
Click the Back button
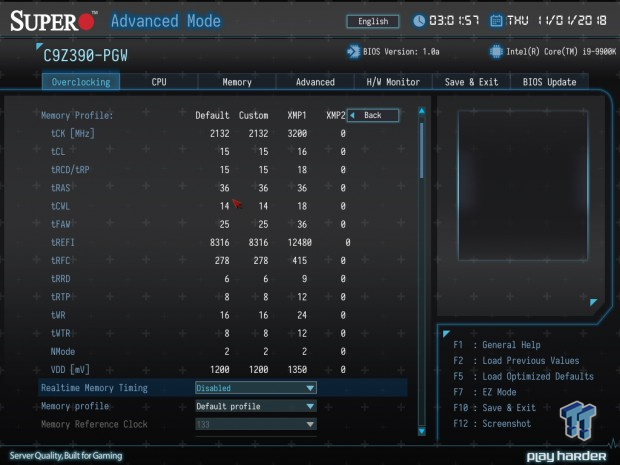click(373, 115)
